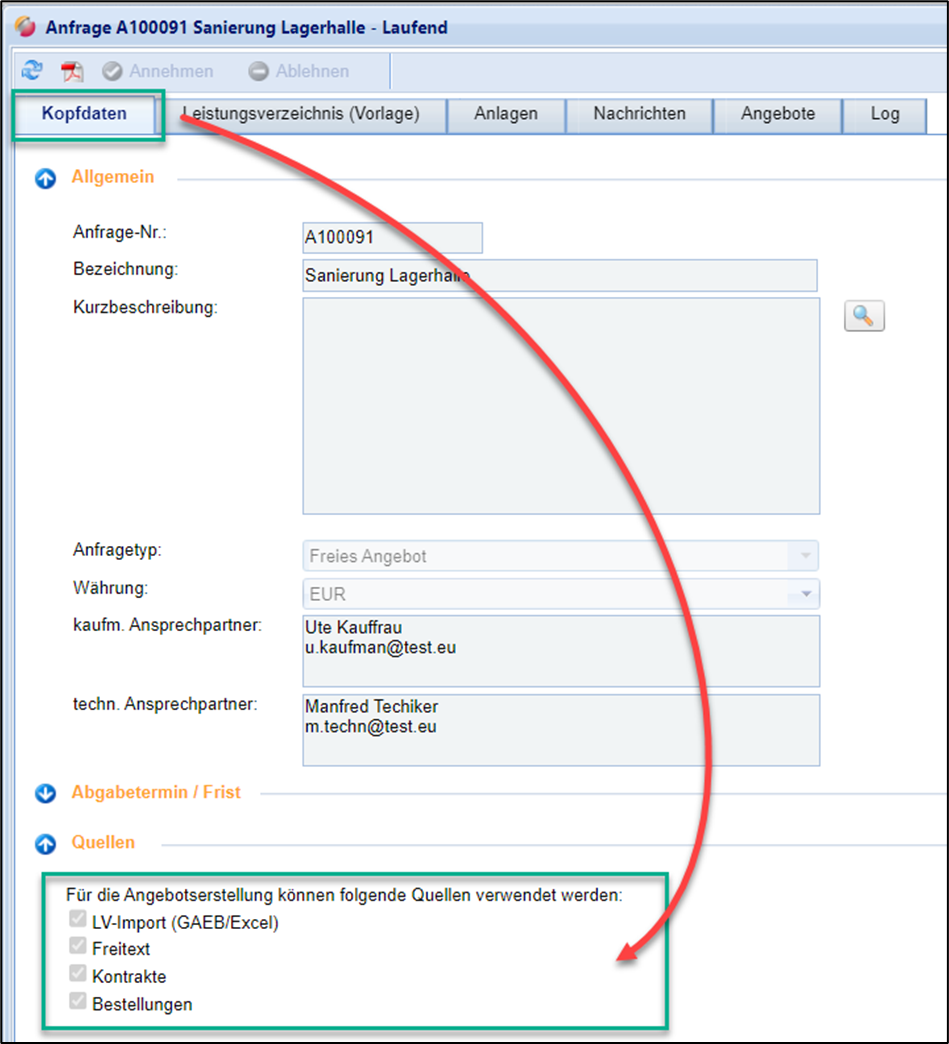
Task: Toggle the Freitext checkbox
Action: [77, 947]
